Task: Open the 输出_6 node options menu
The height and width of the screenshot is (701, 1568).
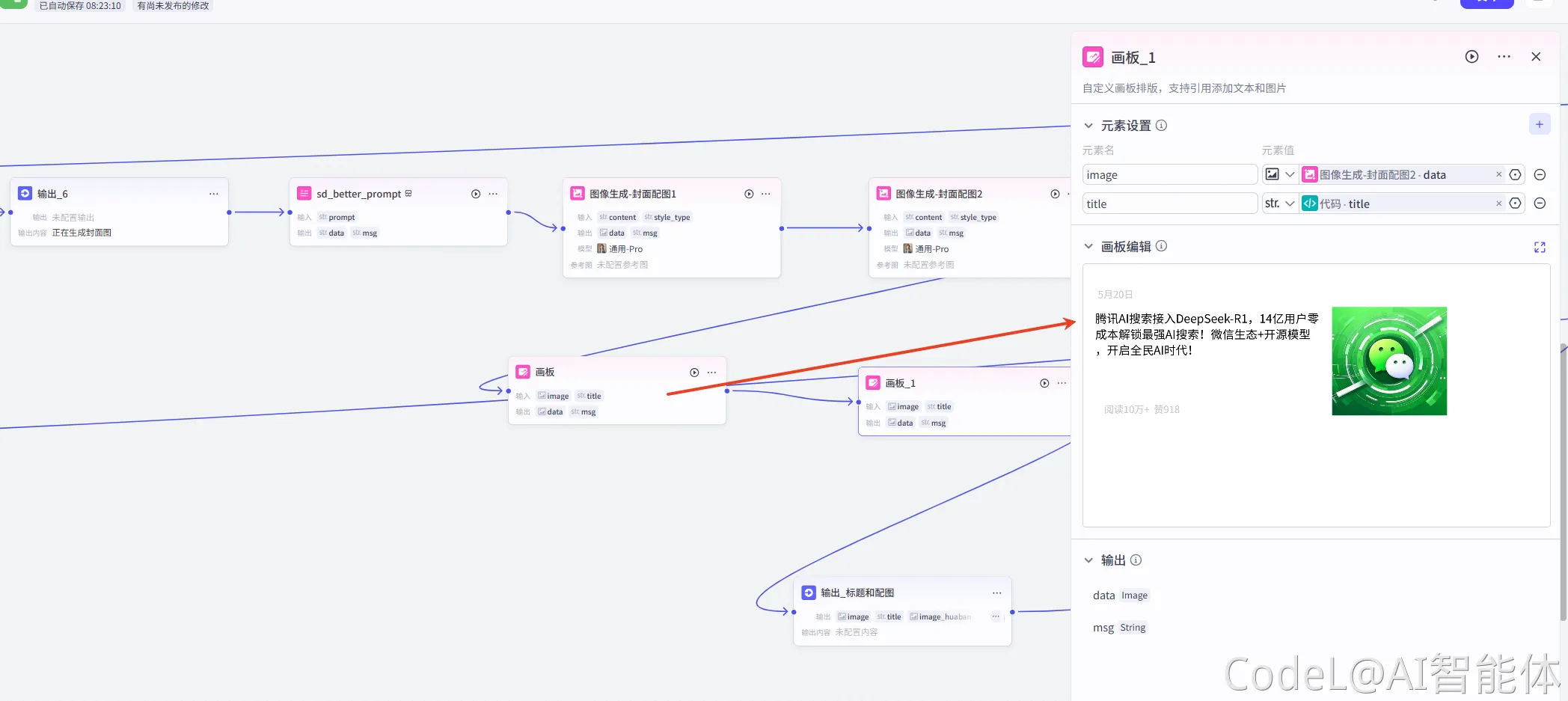Action: pyautogui.click(x=214, y=194)
